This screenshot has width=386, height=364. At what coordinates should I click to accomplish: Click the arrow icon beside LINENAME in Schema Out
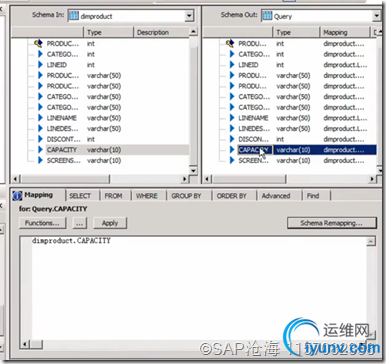[232, 118]
